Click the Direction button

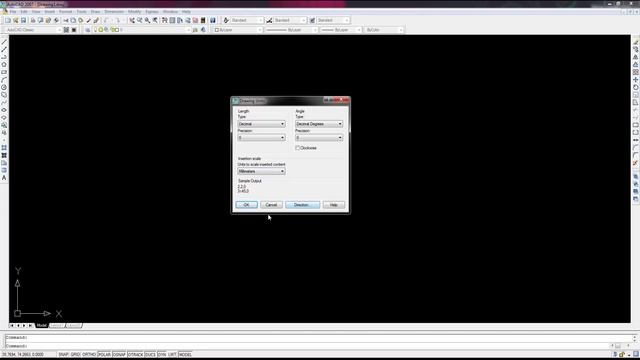pyautogui.click(x=302, y=205)
